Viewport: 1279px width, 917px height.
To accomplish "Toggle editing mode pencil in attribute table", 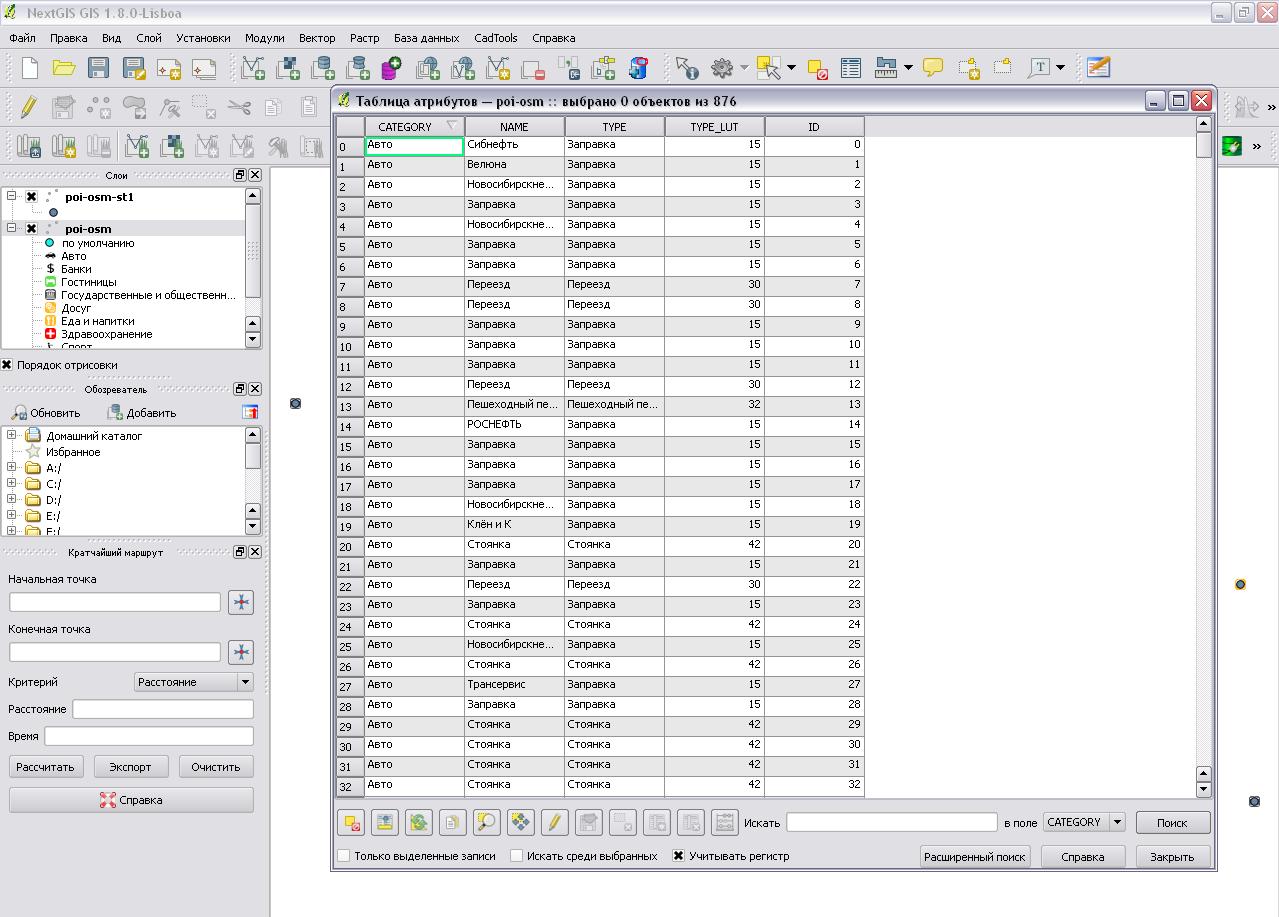I will [x=554, y=822].
